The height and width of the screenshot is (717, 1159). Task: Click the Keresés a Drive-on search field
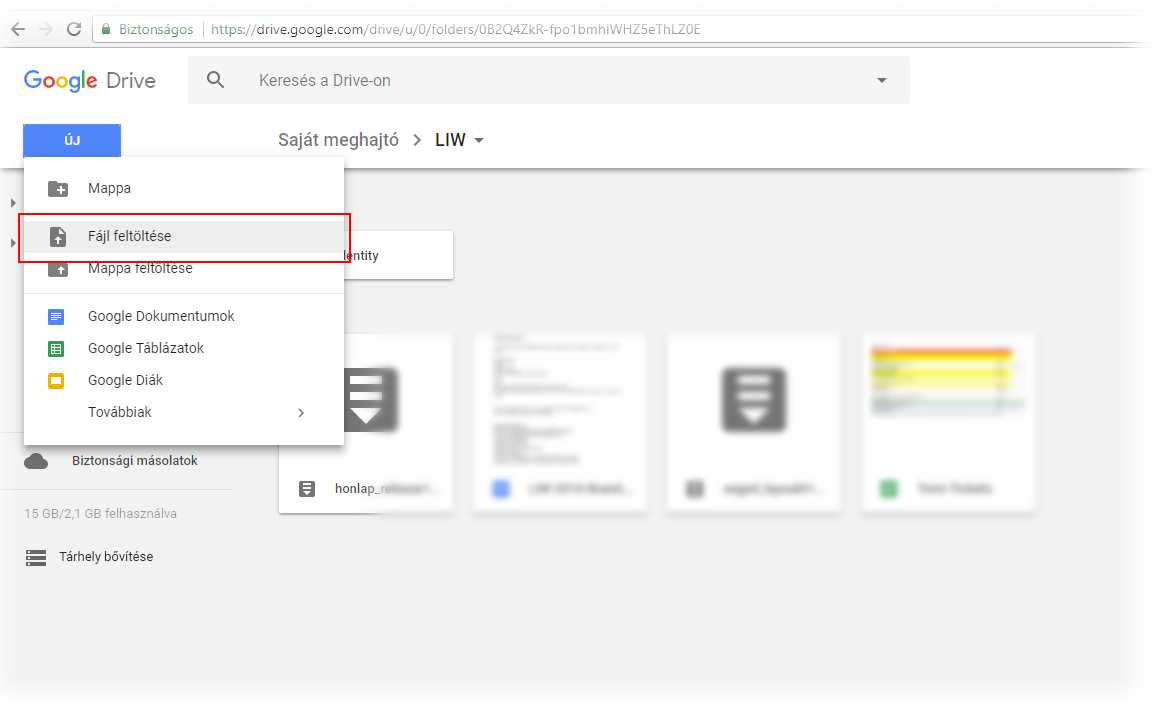pyautogui.click(x=540, y=81)
